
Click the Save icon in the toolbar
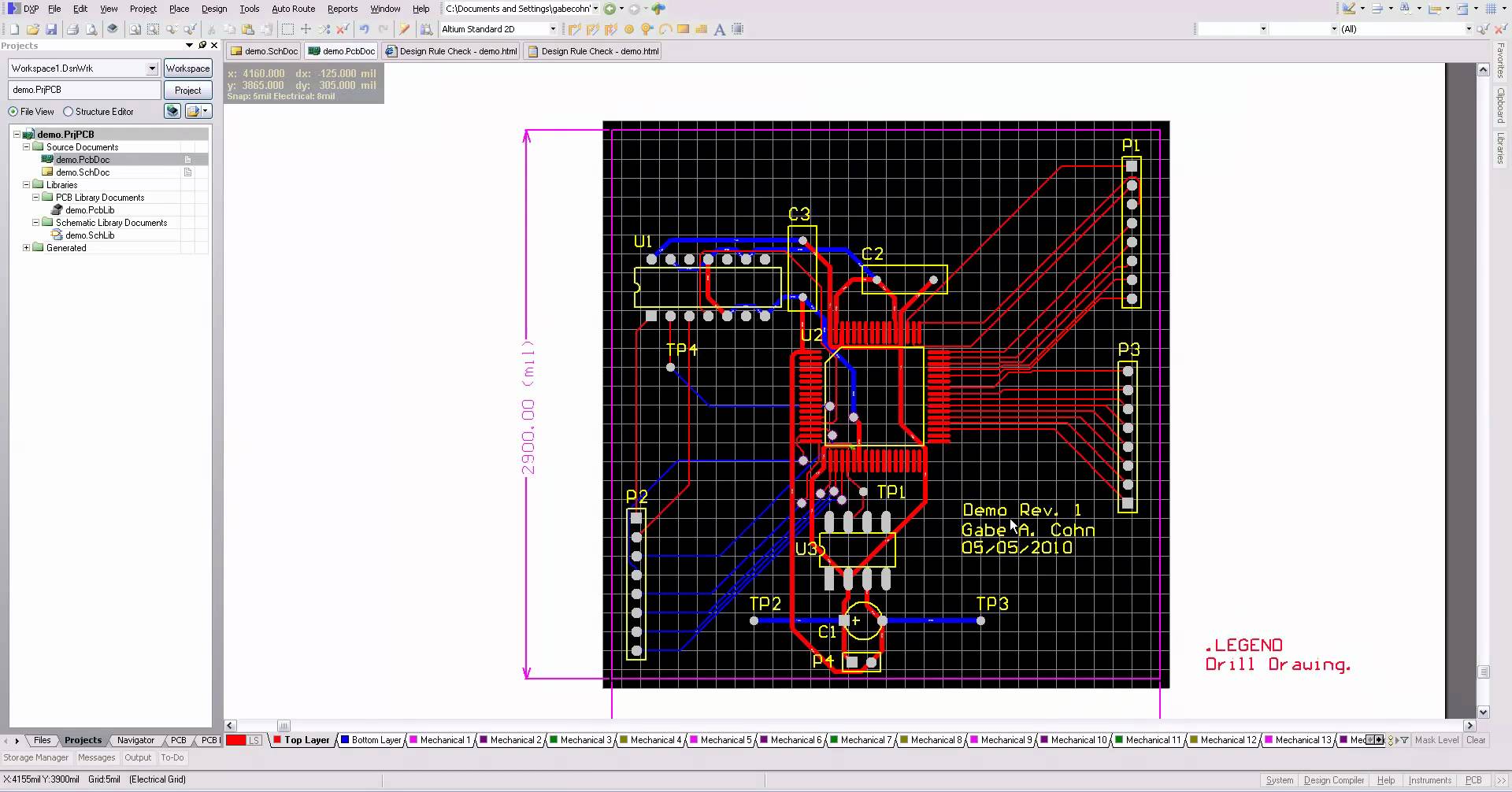click(x=51, y=29)
